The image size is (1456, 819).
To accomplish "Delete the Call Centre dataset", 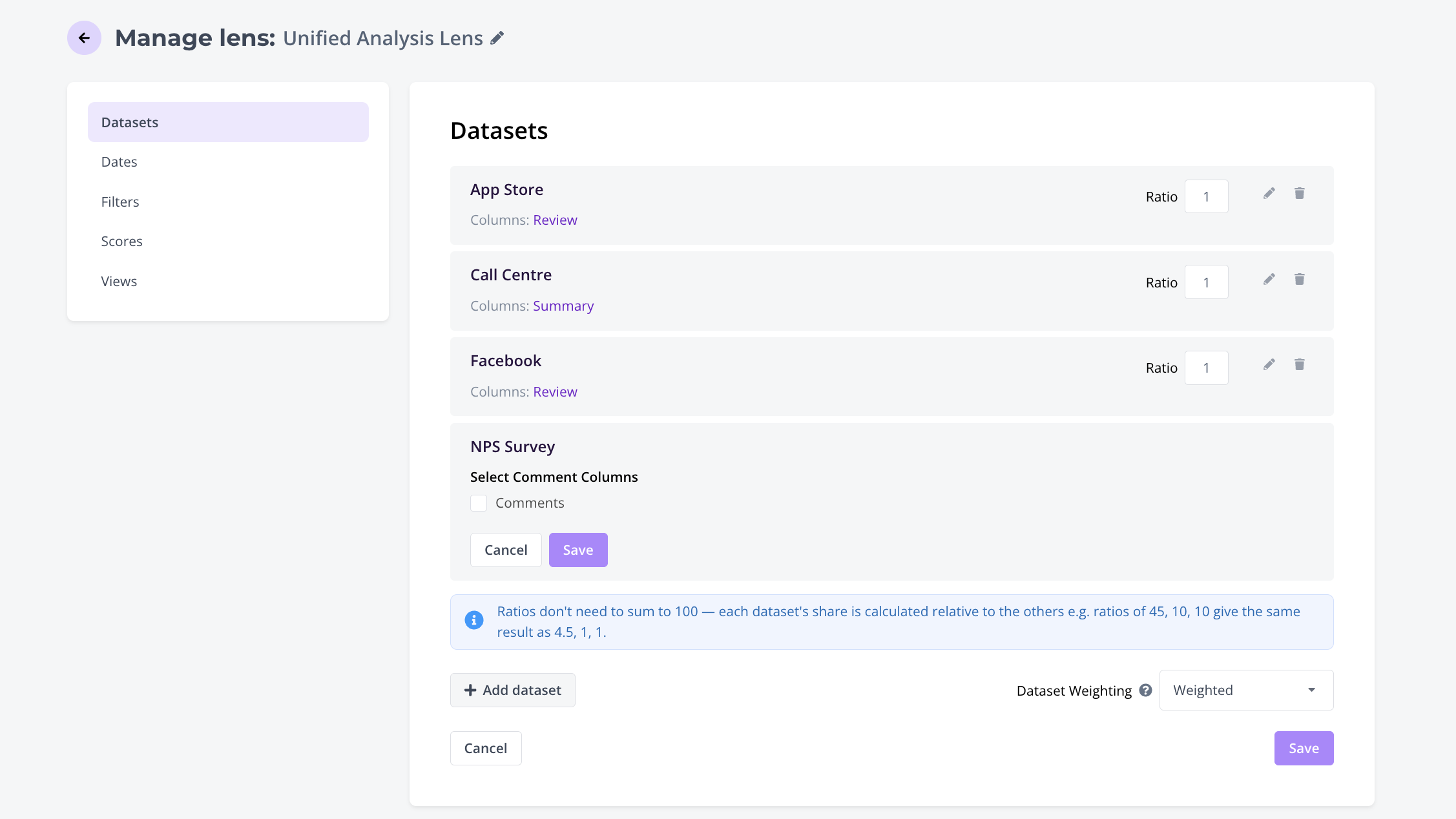I will tap(1299, 279).
